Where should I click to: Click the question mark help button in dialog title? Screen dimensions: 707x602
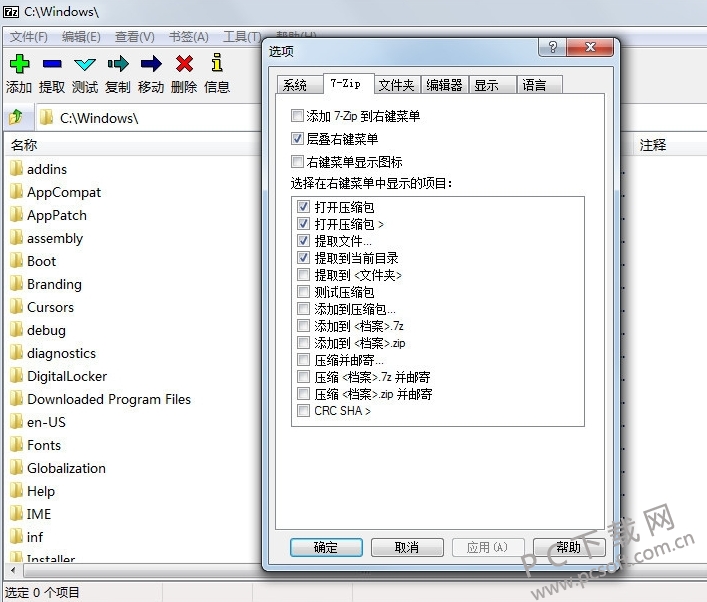(552, 47)
